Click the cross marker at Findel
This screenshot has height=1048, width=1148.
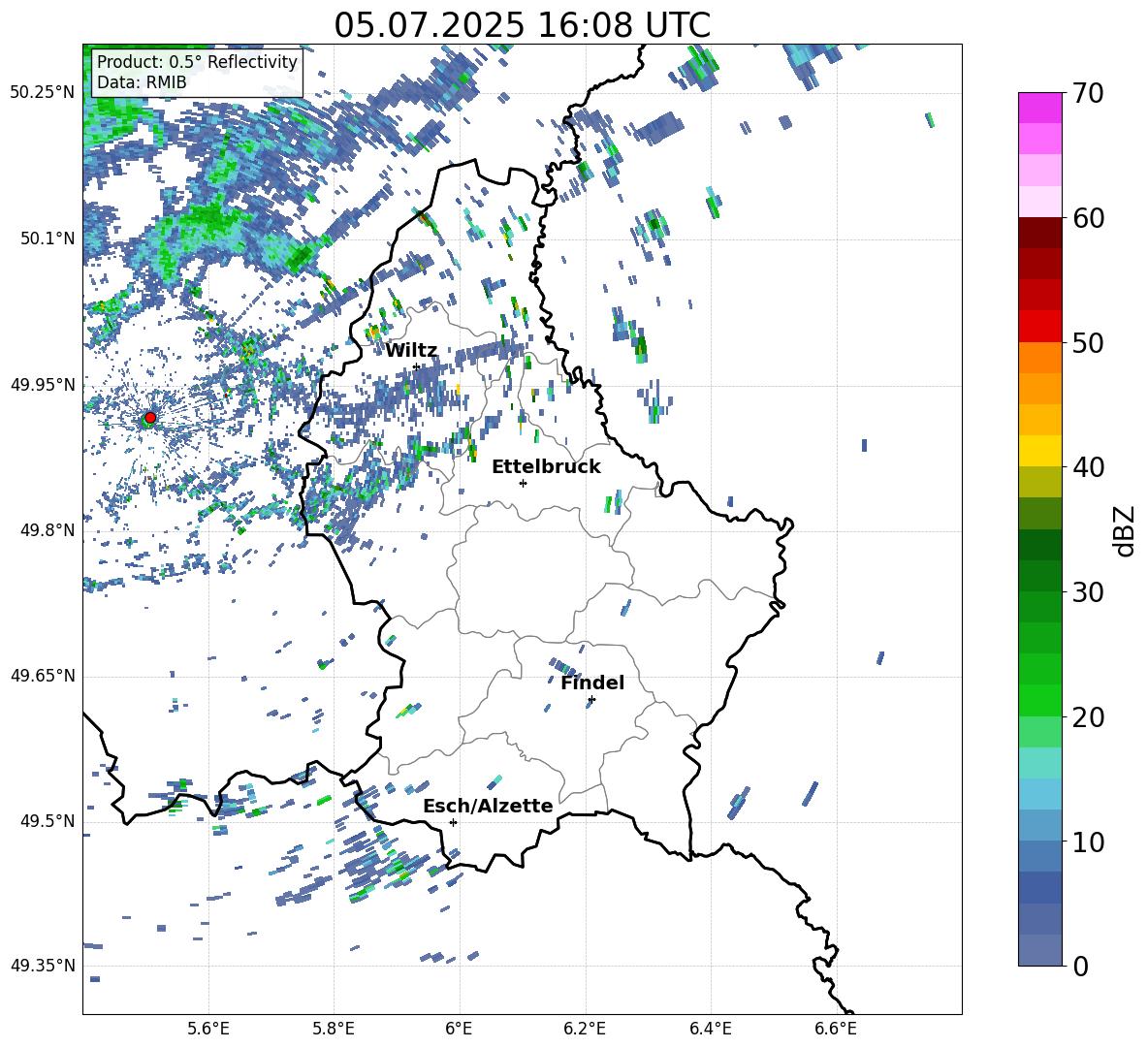click(591, 700)
